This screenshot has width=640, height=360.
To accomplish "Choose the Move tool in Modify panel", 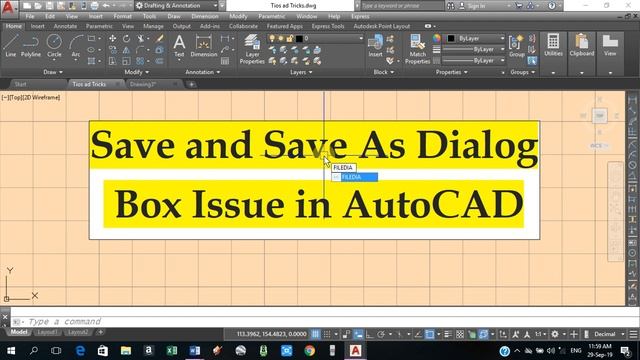I will click(112, 38).
